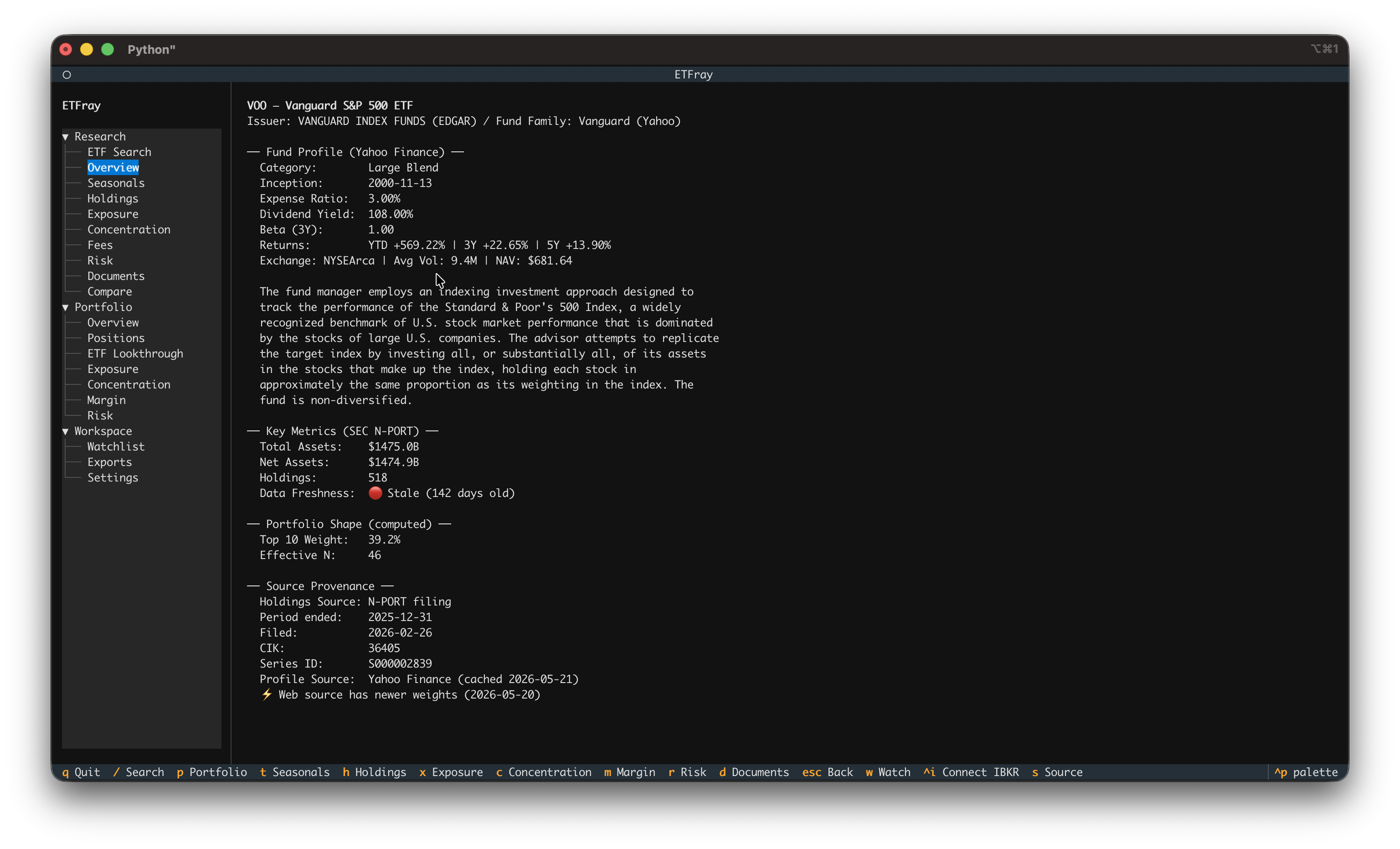Screen dimensions: 1400x849
Task: Click 'm Margin' footer shortcut
Action: (629, 771)
